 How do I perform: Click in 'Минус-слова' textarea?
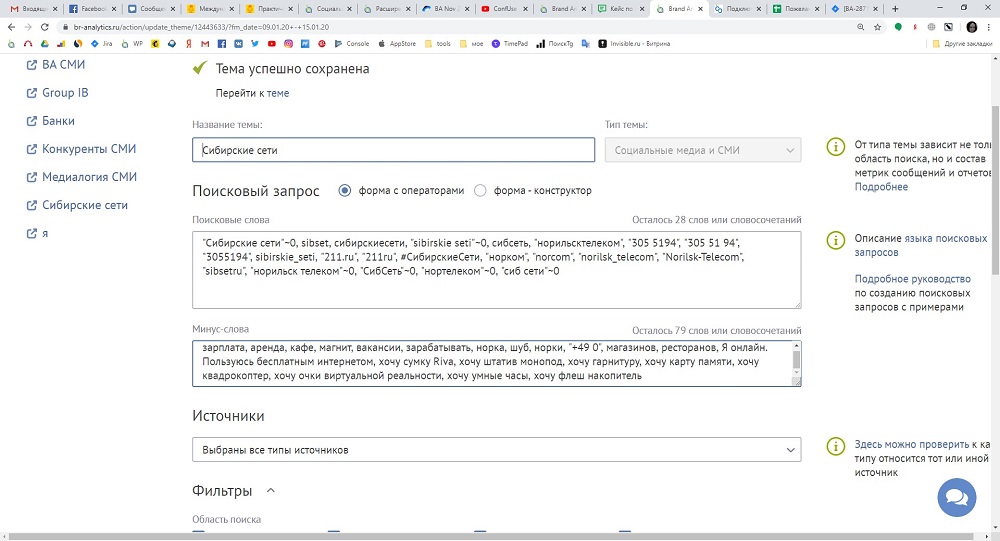click(496, 363)
